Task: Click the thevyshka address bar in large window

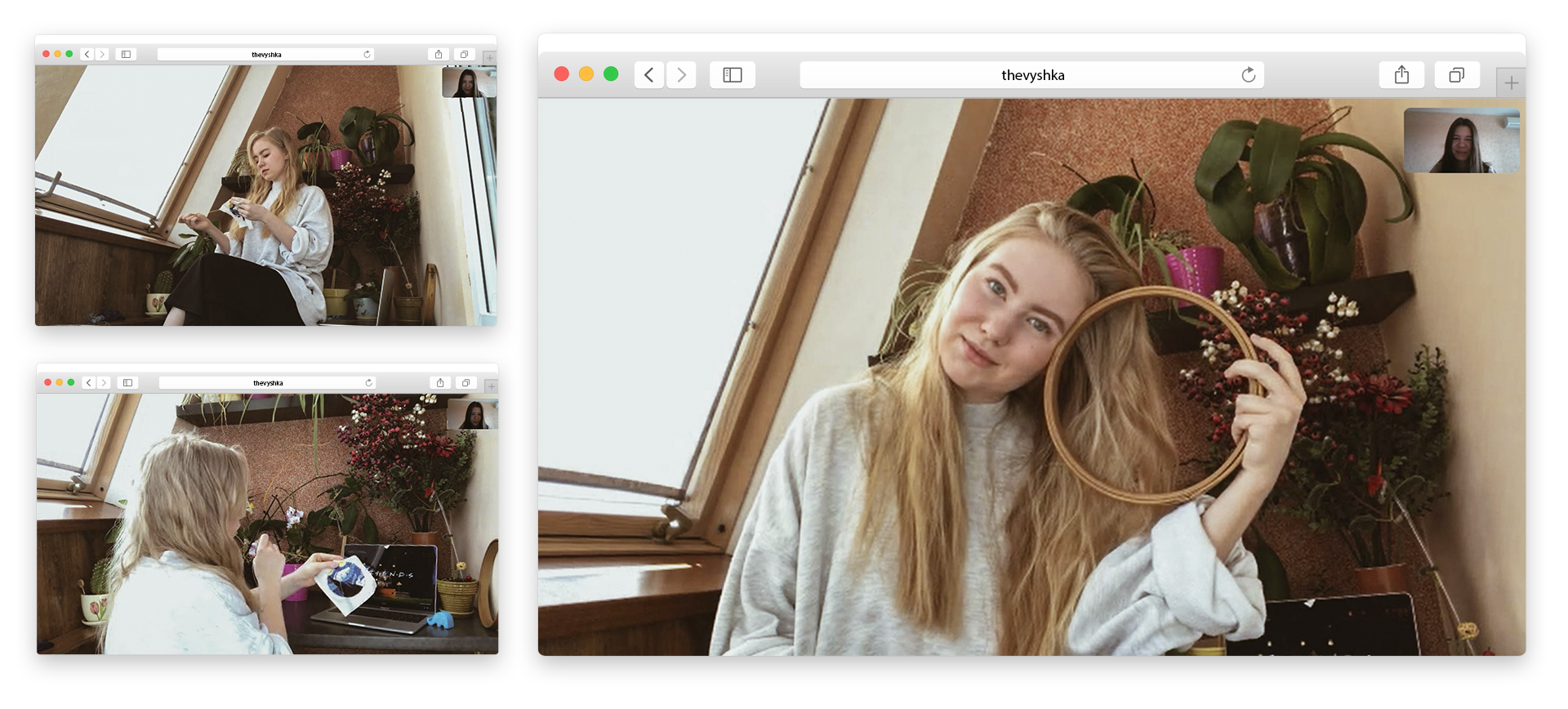Action: click(1032, 75)
